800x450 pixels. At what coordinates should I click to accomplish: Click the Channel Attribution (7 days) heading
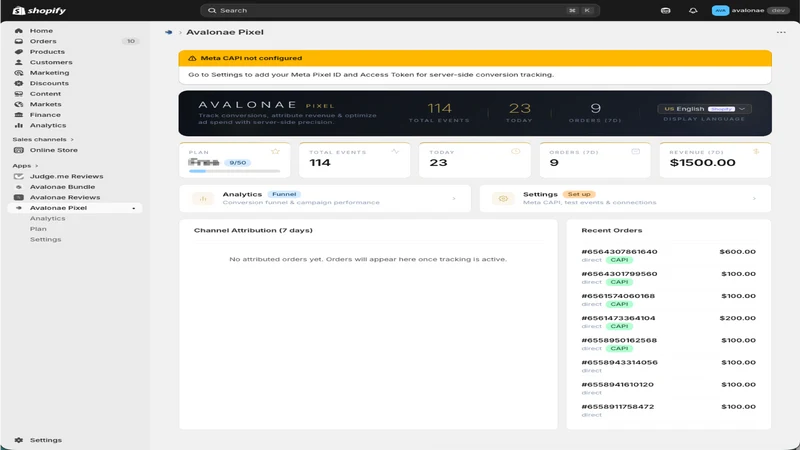click(253, 230)
